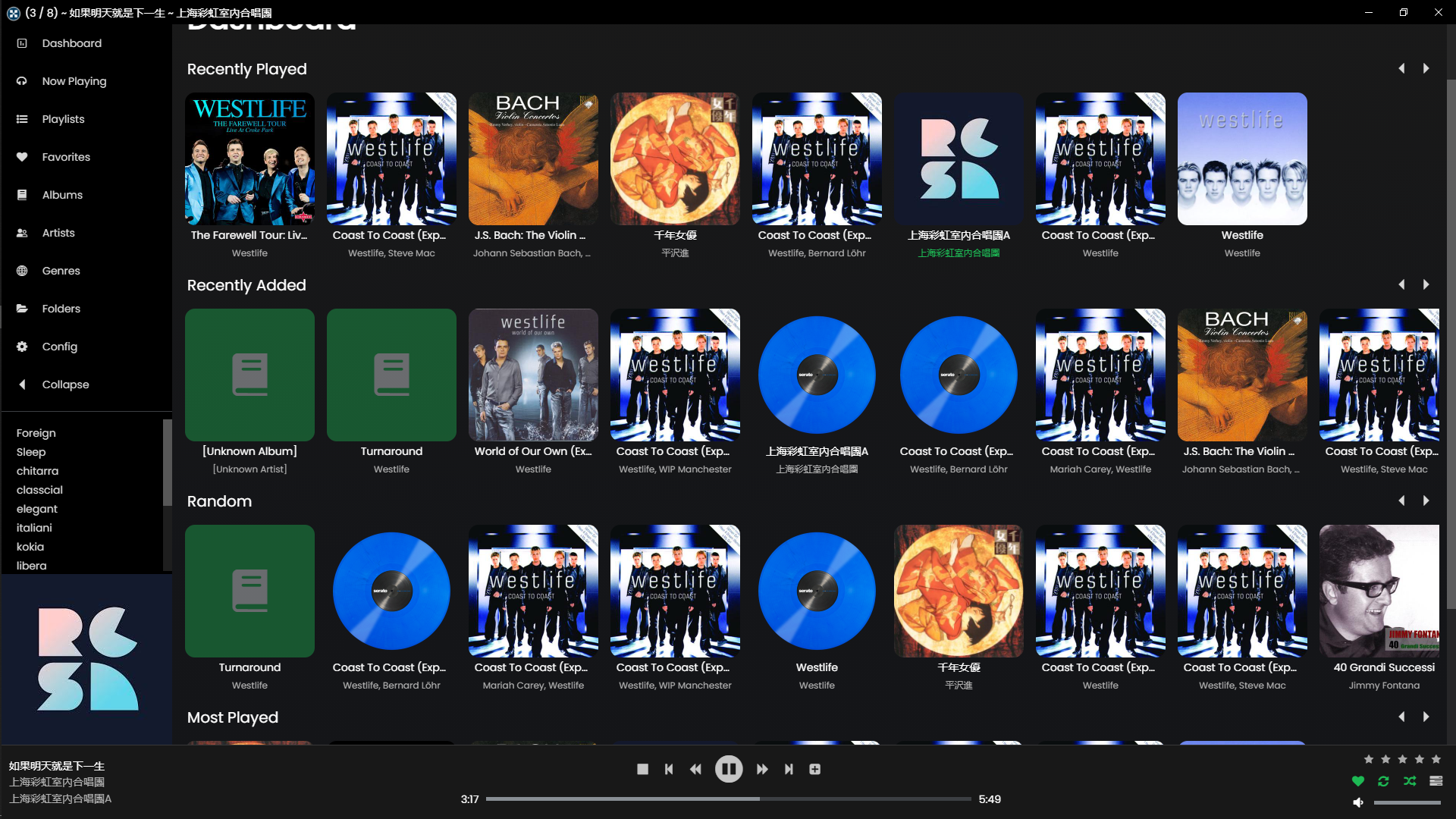The height and width of the screenshot is (819, 1456).
Task: Open the chitarra playlist link
Action: click(x=37, y=471)
